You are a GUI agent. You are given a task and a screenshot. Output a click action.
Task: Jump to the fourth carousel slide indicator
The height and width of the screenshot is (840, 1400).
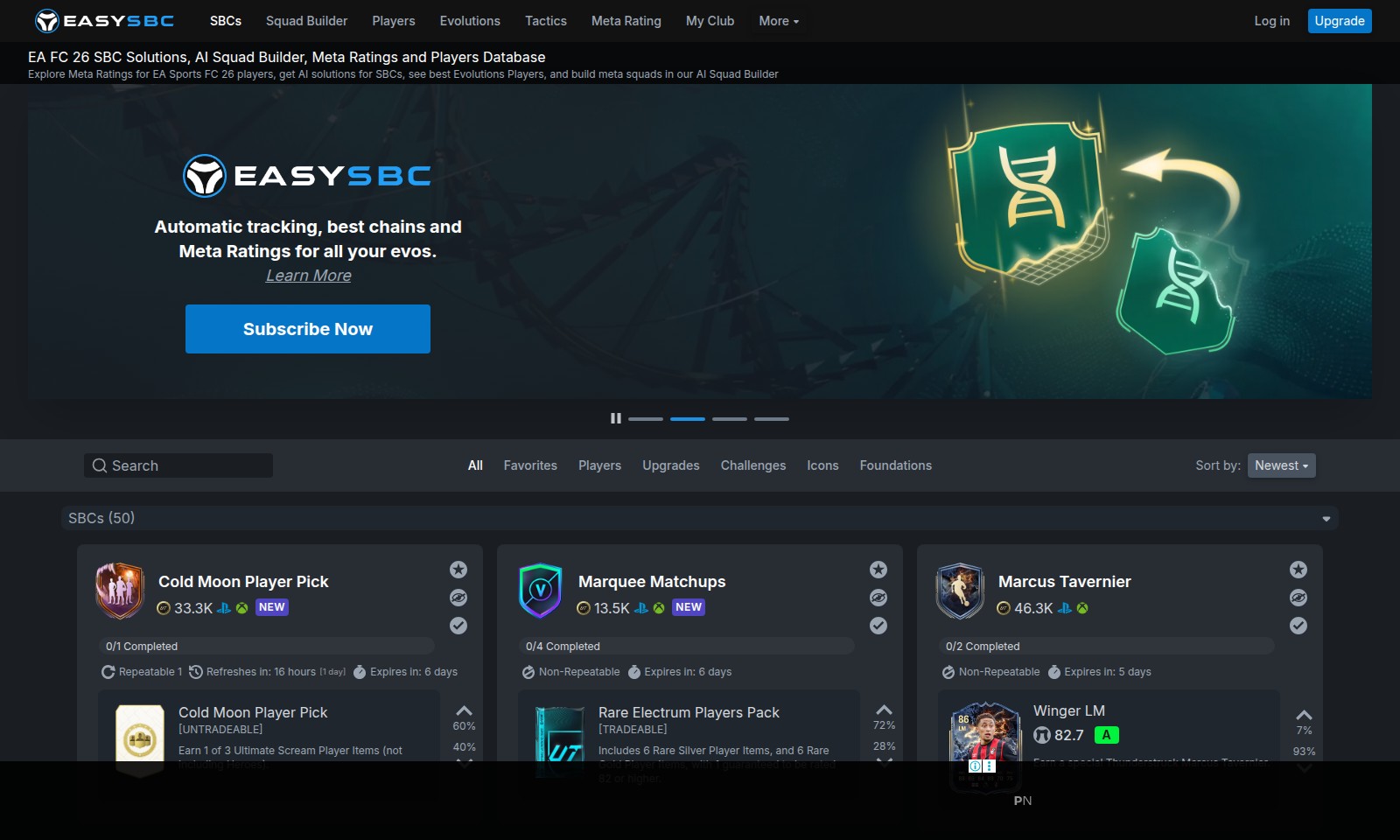772,419
